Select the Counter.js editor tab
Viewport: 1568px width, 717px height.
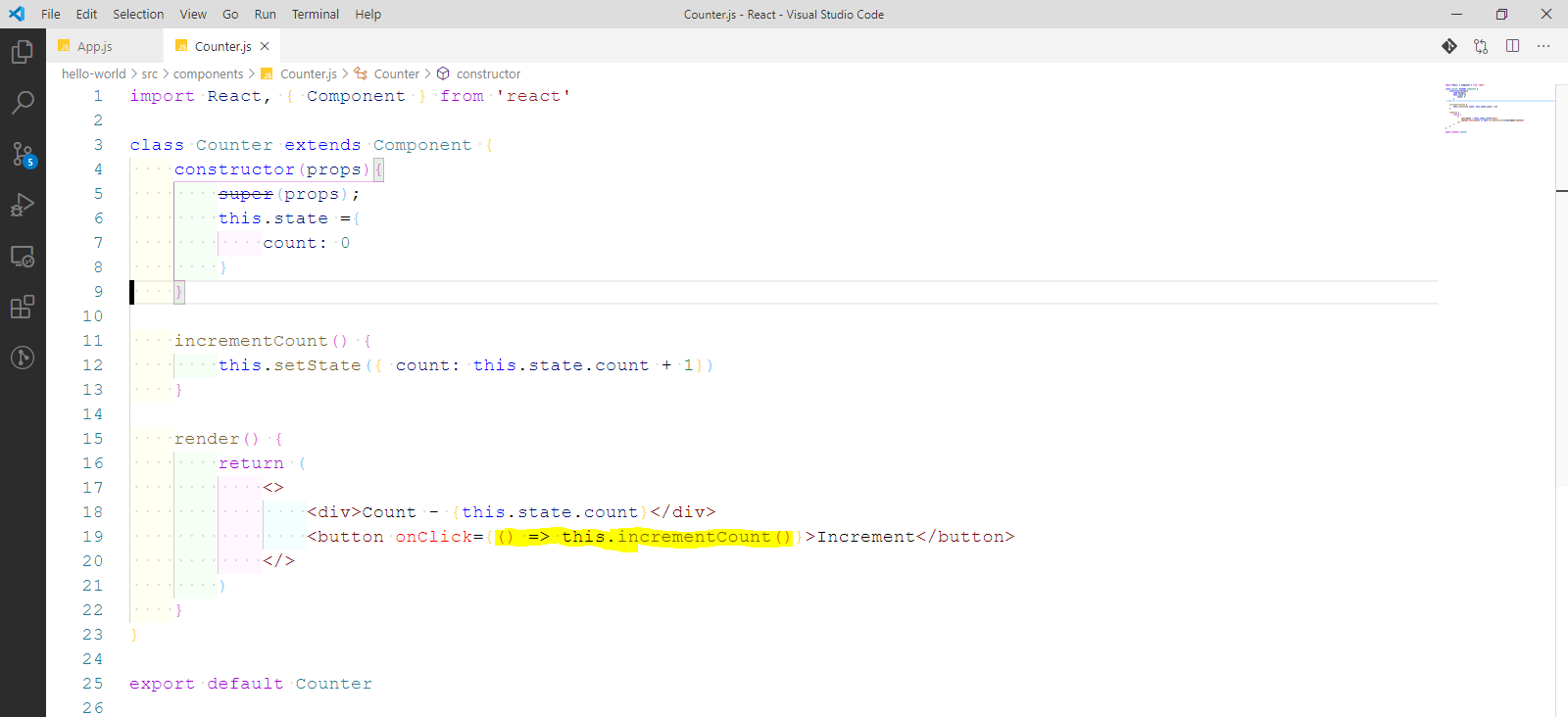pyautogui.click(x=222, y=46)
